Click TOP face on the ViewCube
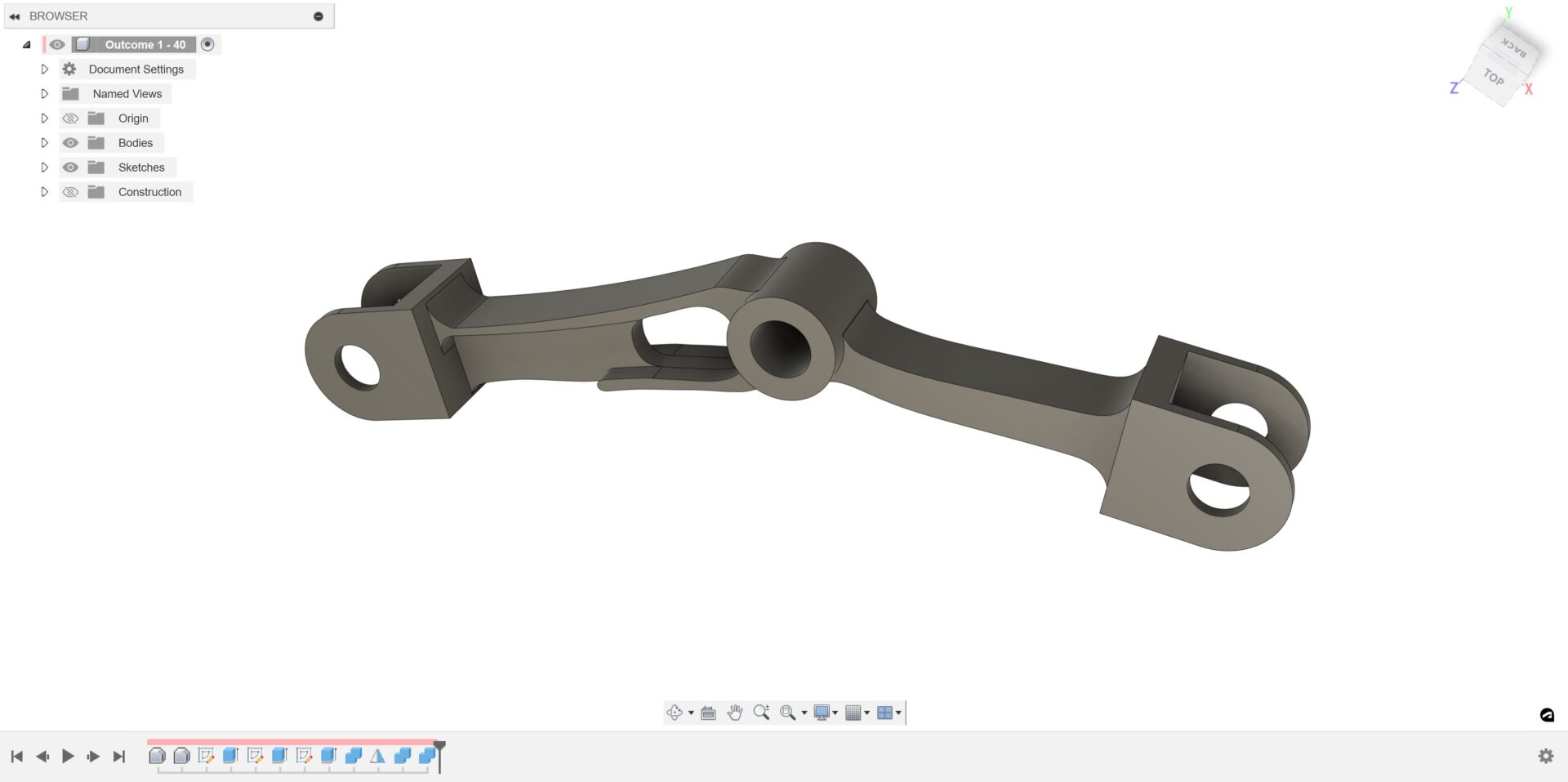 [1494, 80]
